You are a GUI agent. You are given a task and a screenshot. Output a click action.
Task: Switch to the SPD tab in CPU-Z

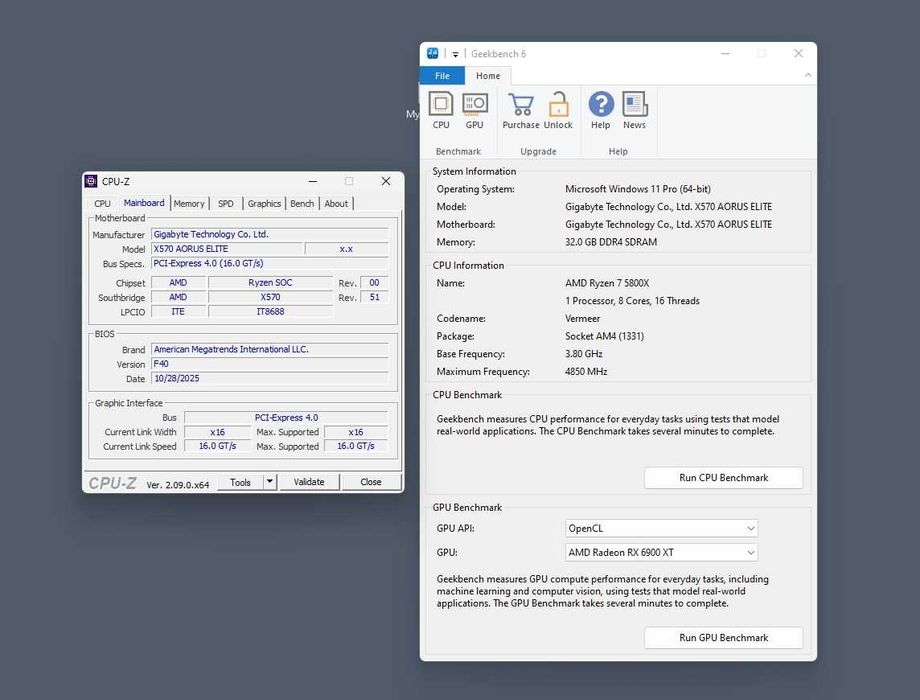click(226, 204)
